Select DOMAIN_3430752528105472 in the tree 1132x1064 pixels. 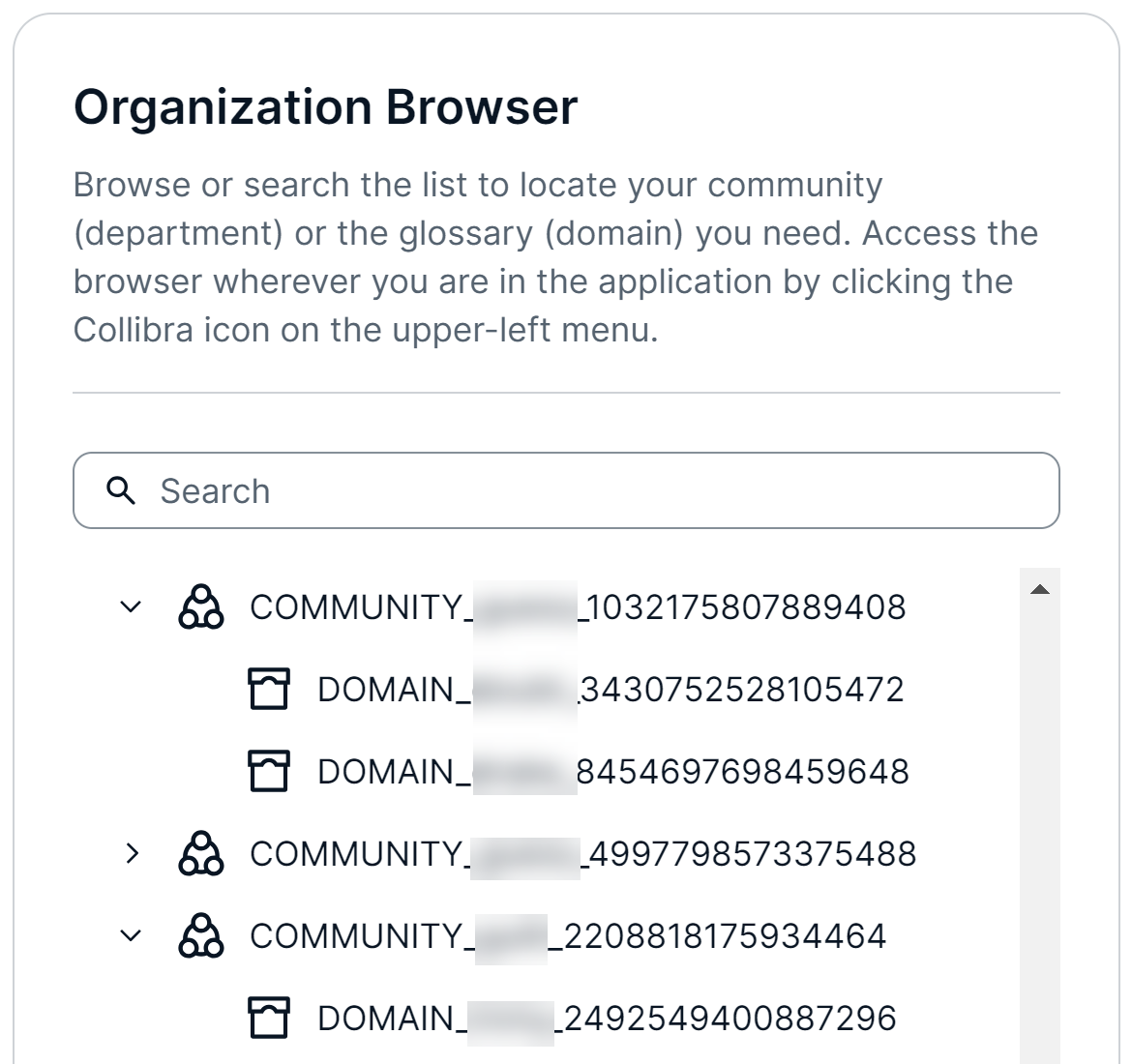point(610,689)
